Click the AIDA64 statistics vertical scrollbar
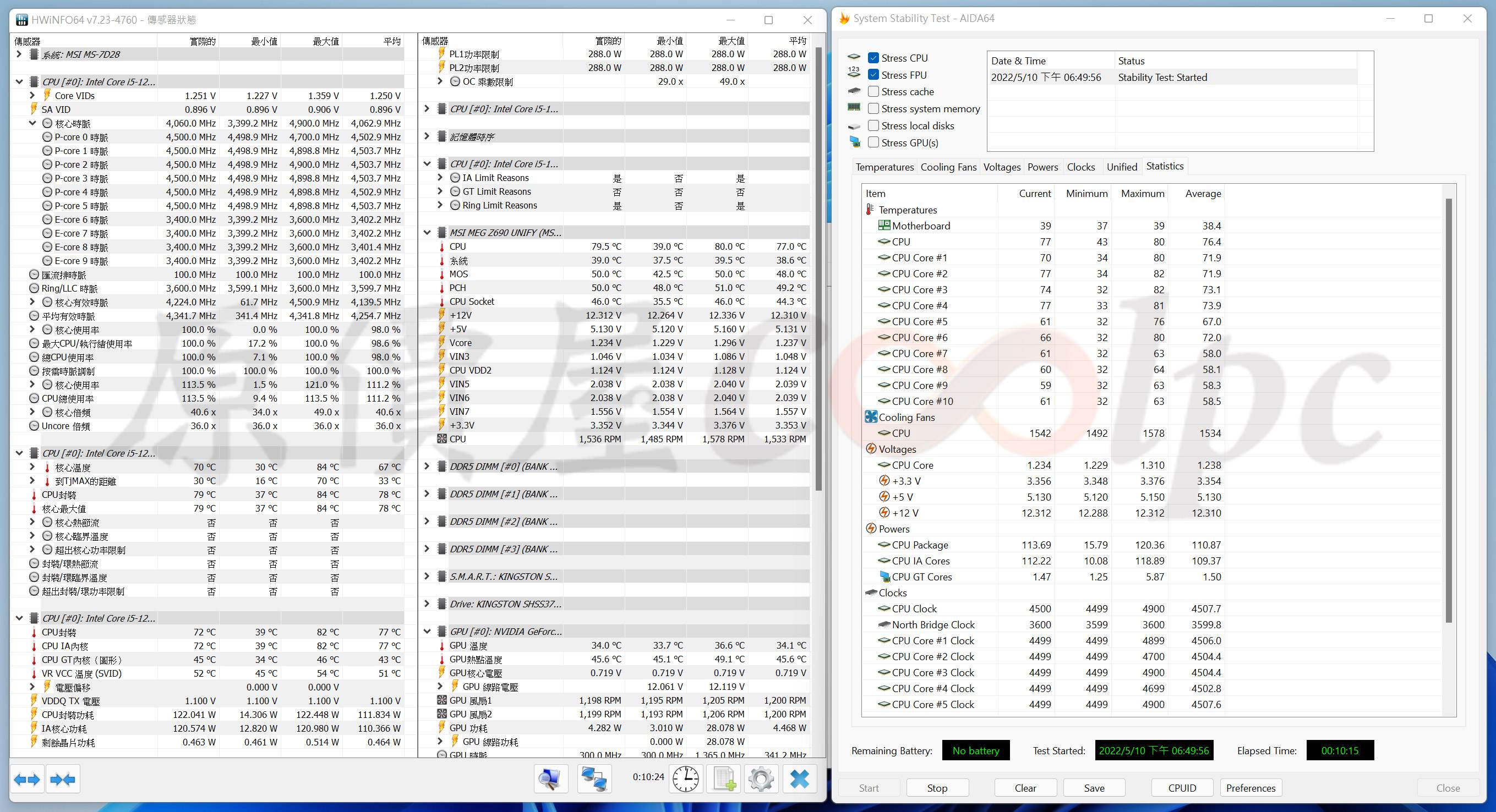This screenshot has width=1496, height=812. tap(1448, 410)
